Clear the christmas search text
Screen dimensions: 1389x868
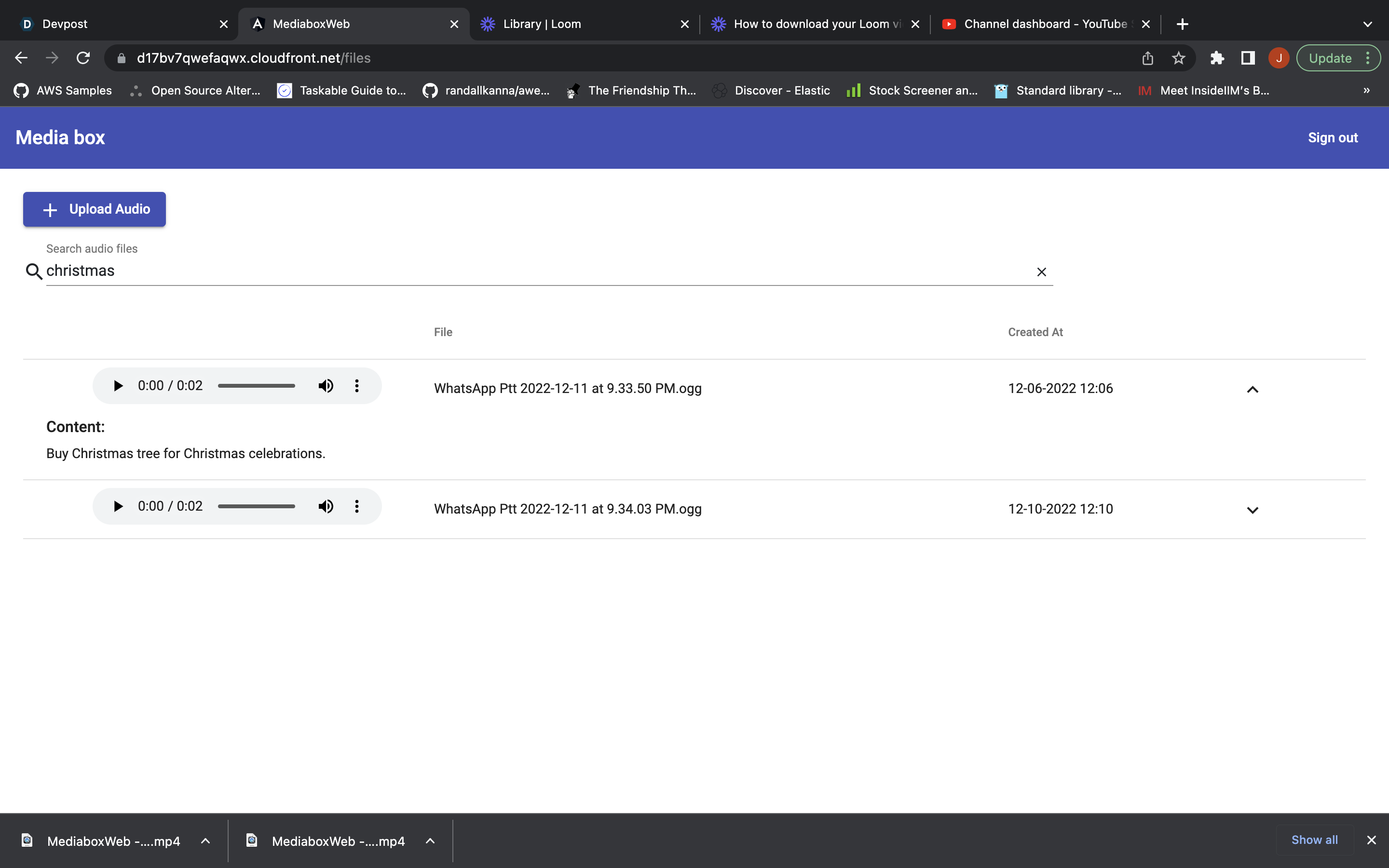1041,272
